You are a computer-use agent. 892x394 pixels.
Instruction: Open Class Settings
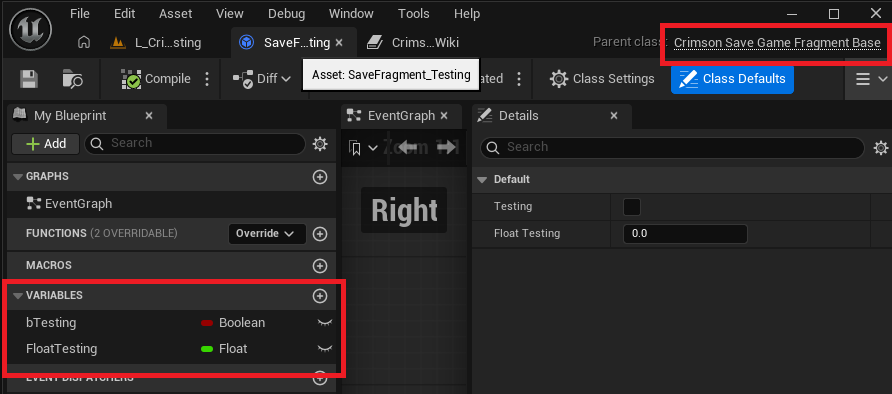pyautogui.click(x=602, y=79)
